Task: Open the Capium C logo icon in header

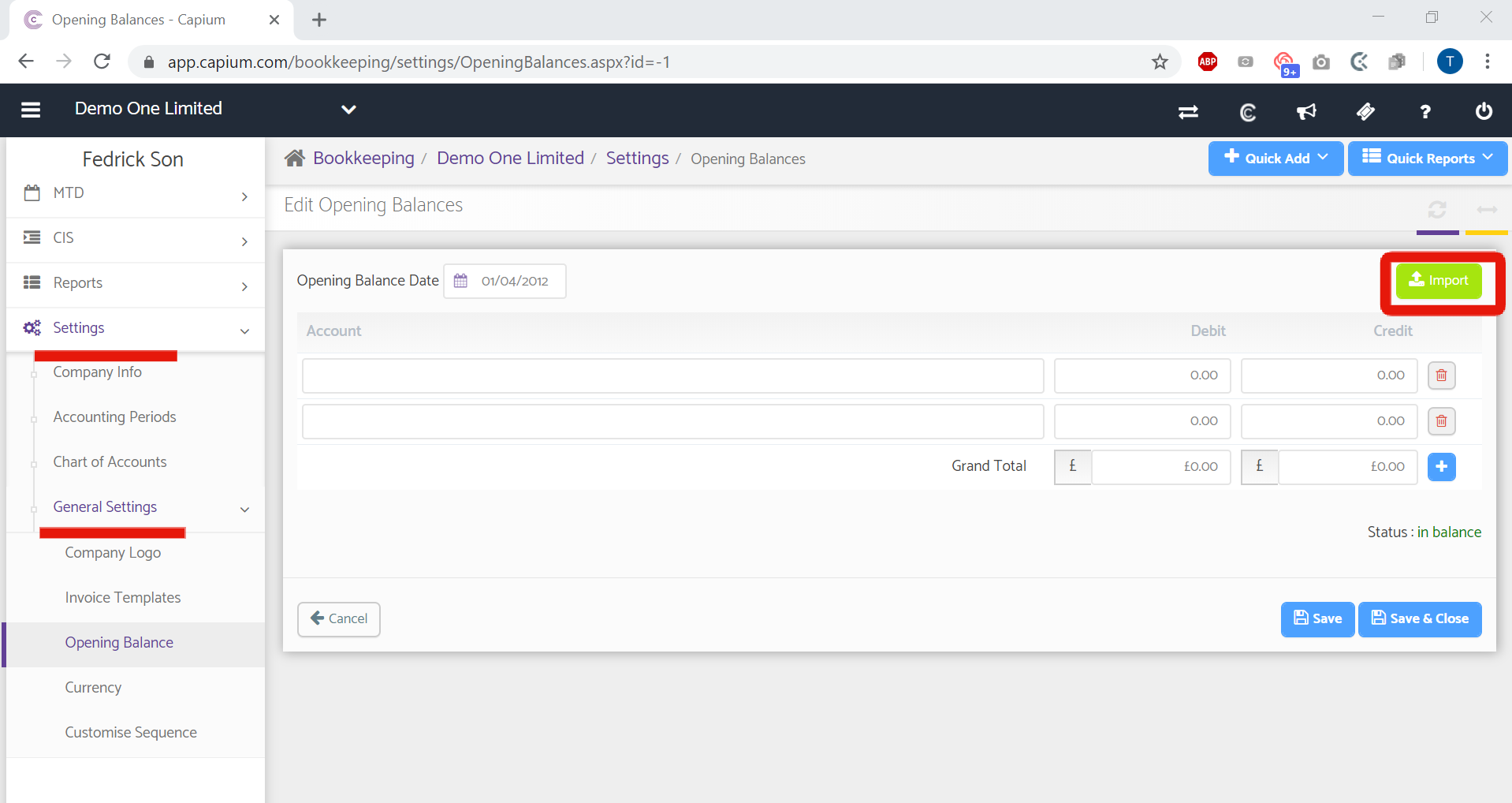Action: 1247,112
